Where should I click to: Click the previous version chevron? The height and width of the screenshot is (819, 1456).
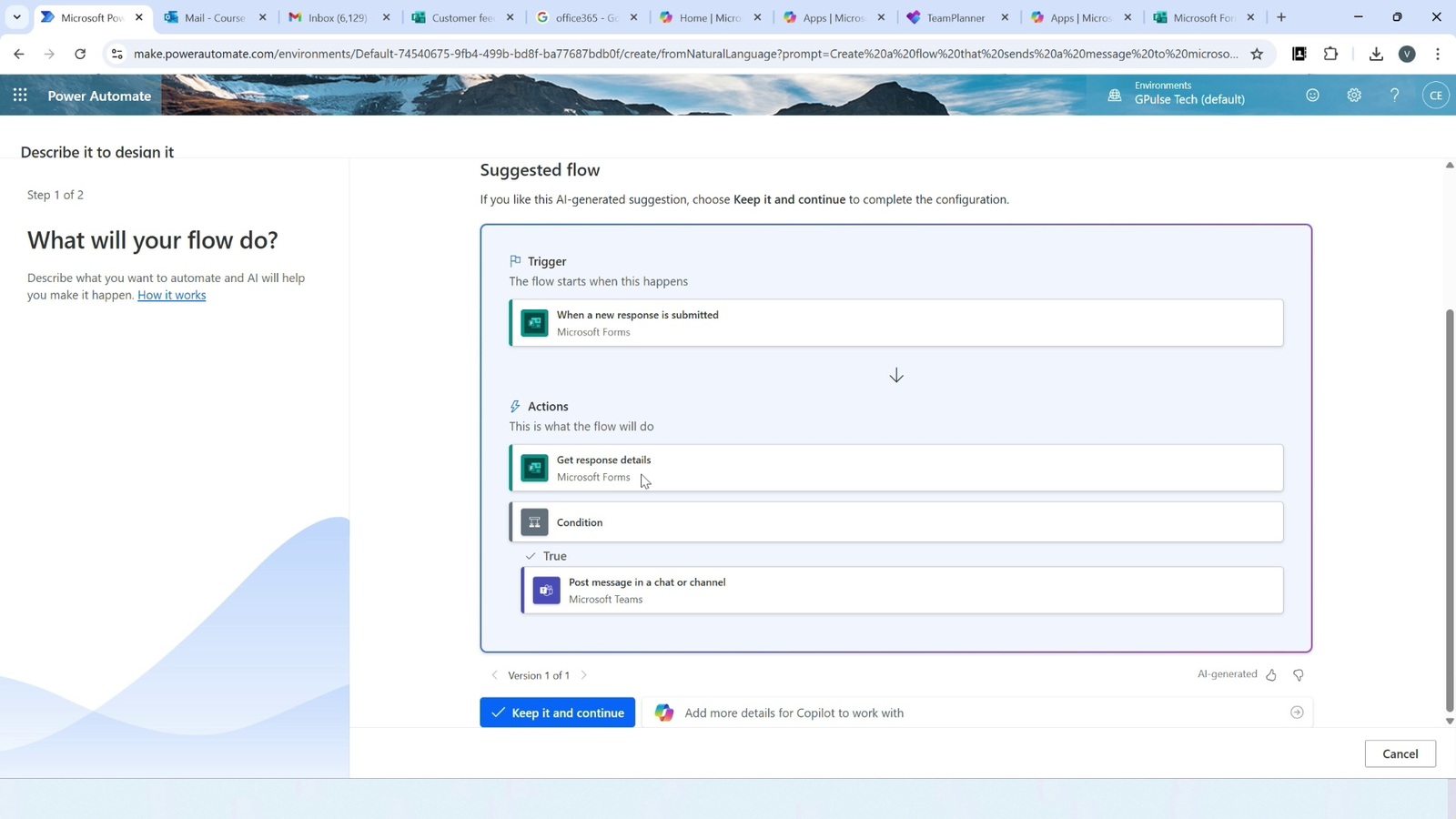pyautogui.click(x=494, y=674)
